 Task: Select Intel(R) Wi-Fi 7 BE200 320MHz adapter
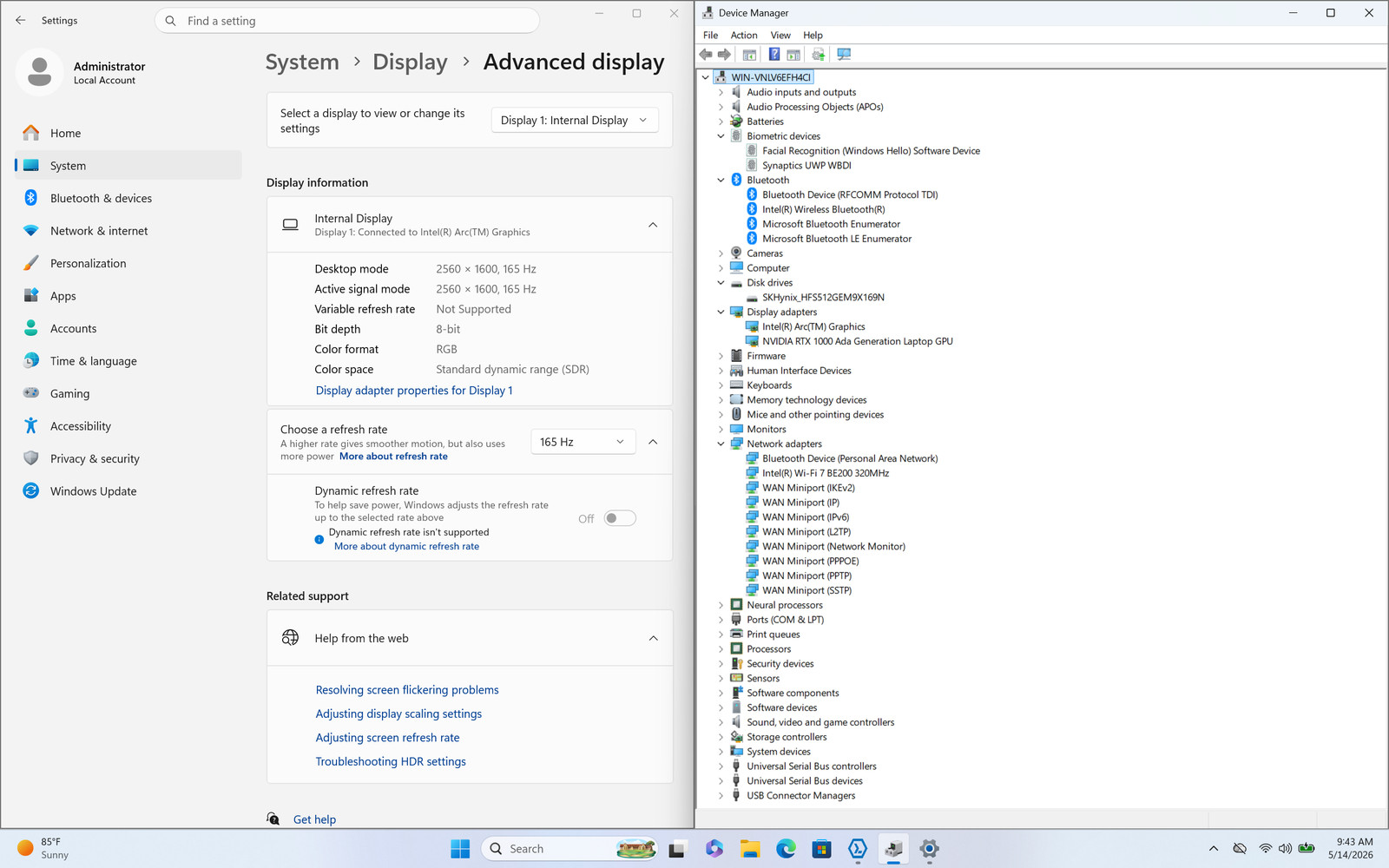(x=826, y=473)
